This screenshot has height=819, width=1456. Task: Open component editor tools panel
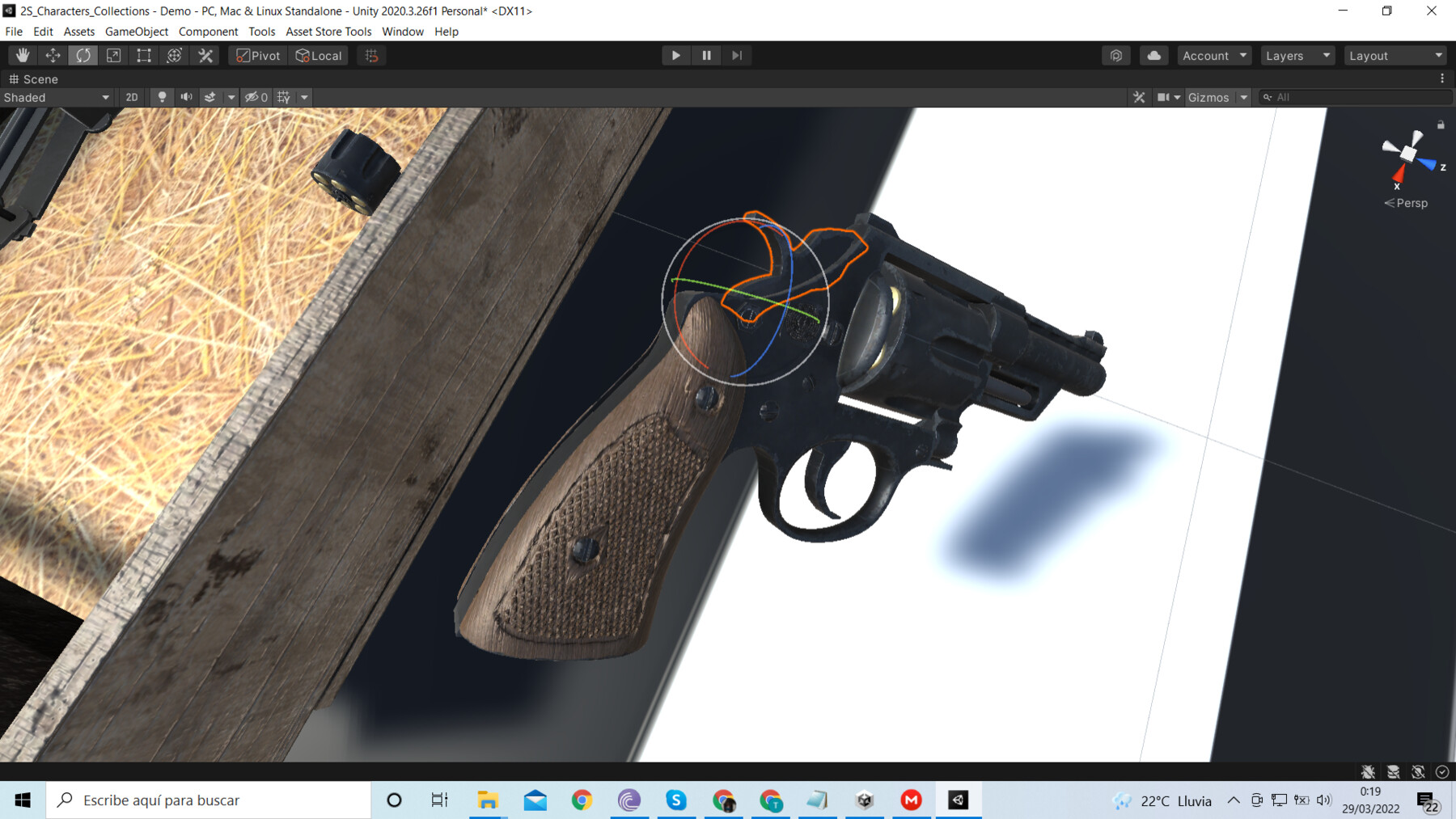pos(1139,97)
